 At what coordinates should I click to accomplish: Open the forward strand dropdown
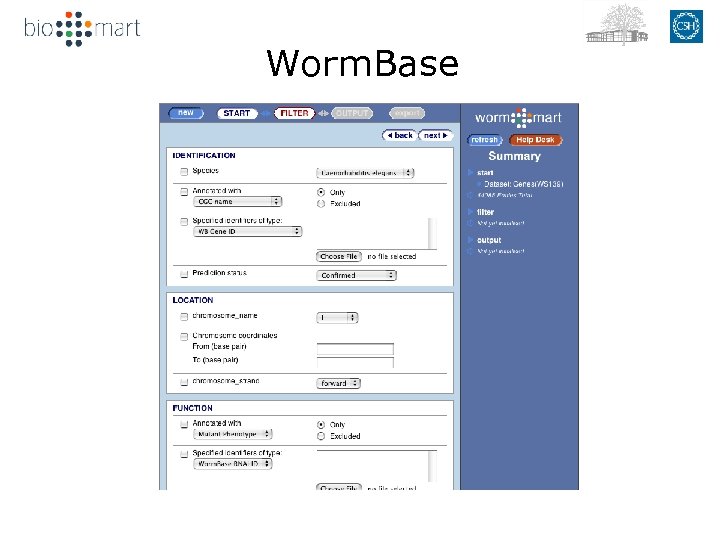(338, 383)
